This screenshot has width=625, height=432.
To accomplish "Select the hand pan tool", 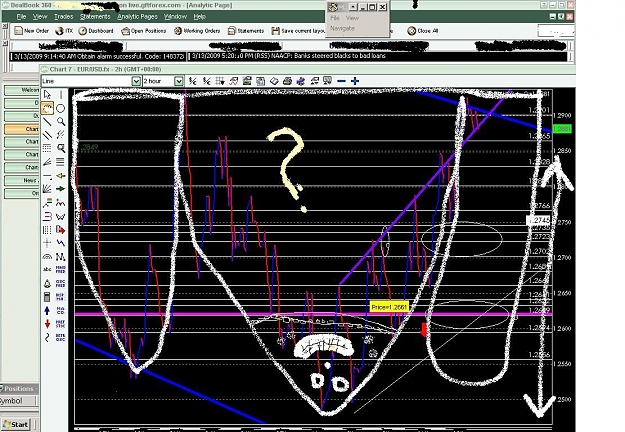I will click(47, 108).
